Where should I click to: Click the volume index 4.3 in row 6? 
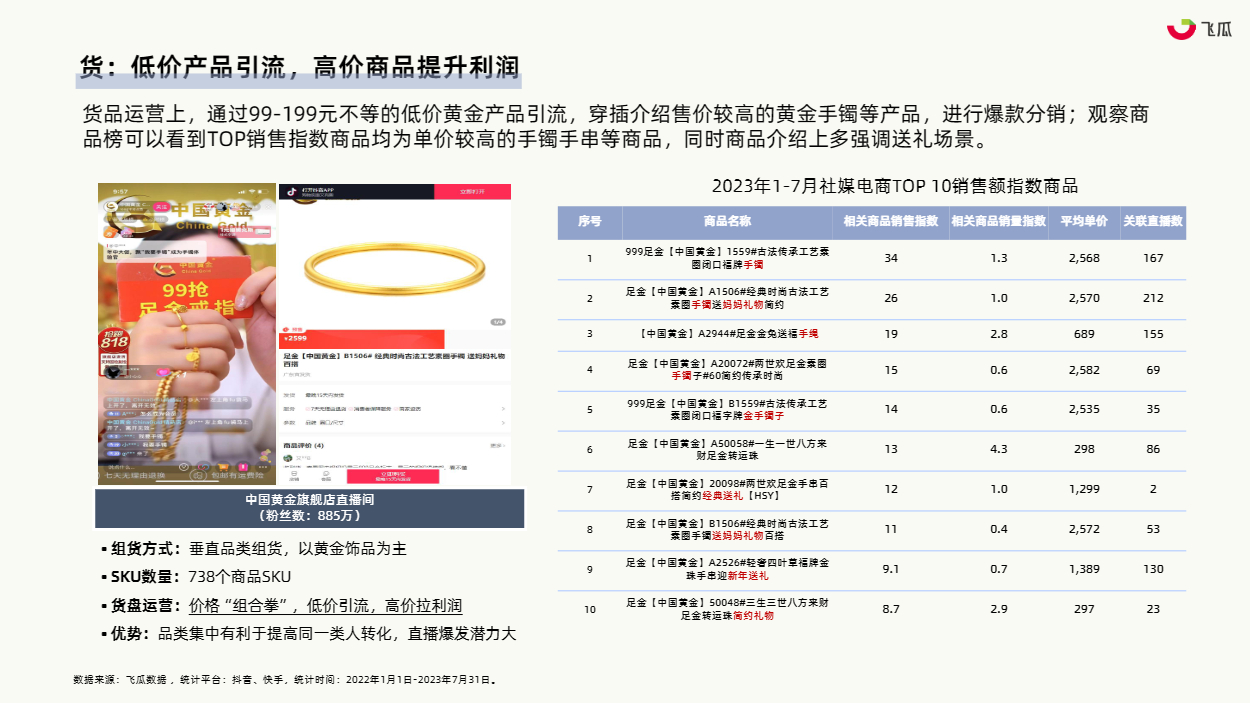(999, 449)
